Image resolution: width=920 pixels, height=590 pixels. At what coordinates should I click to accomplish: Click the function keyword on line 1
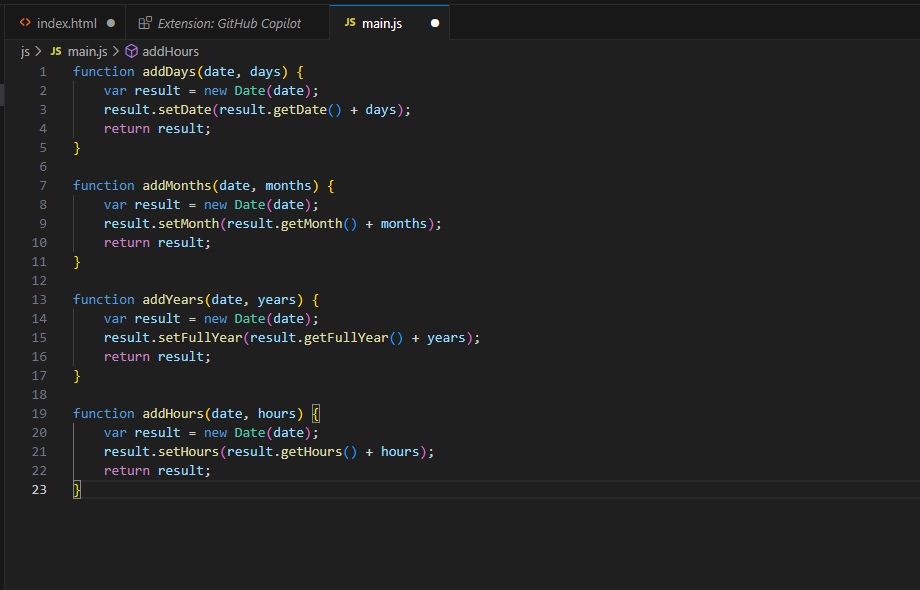(104, 72)
